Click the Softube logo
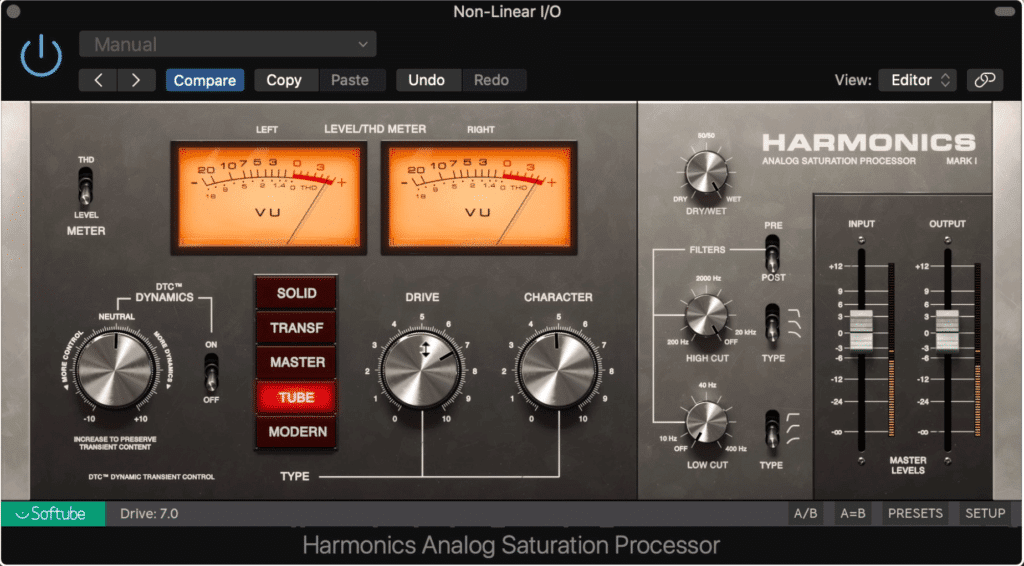This screenshot has width=1024, height=566. tap(53, 514)
